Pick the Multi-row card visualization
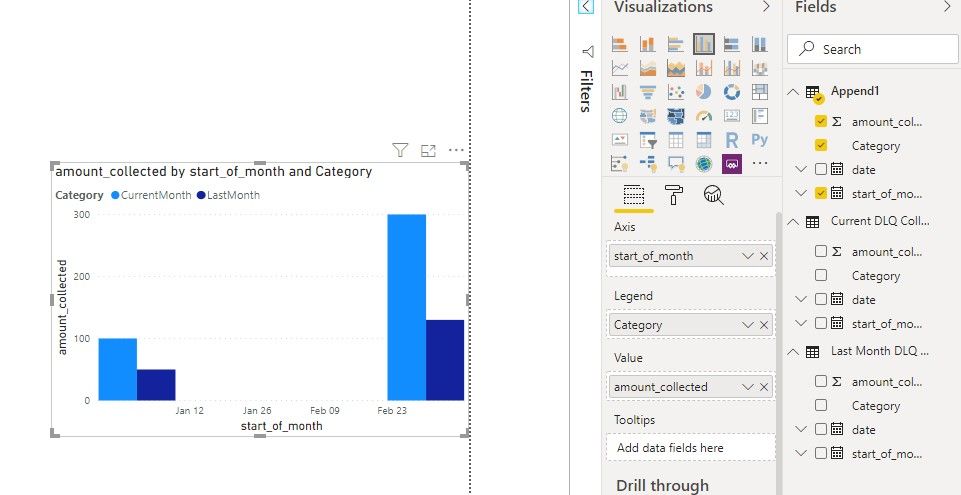 click(760, 116)
